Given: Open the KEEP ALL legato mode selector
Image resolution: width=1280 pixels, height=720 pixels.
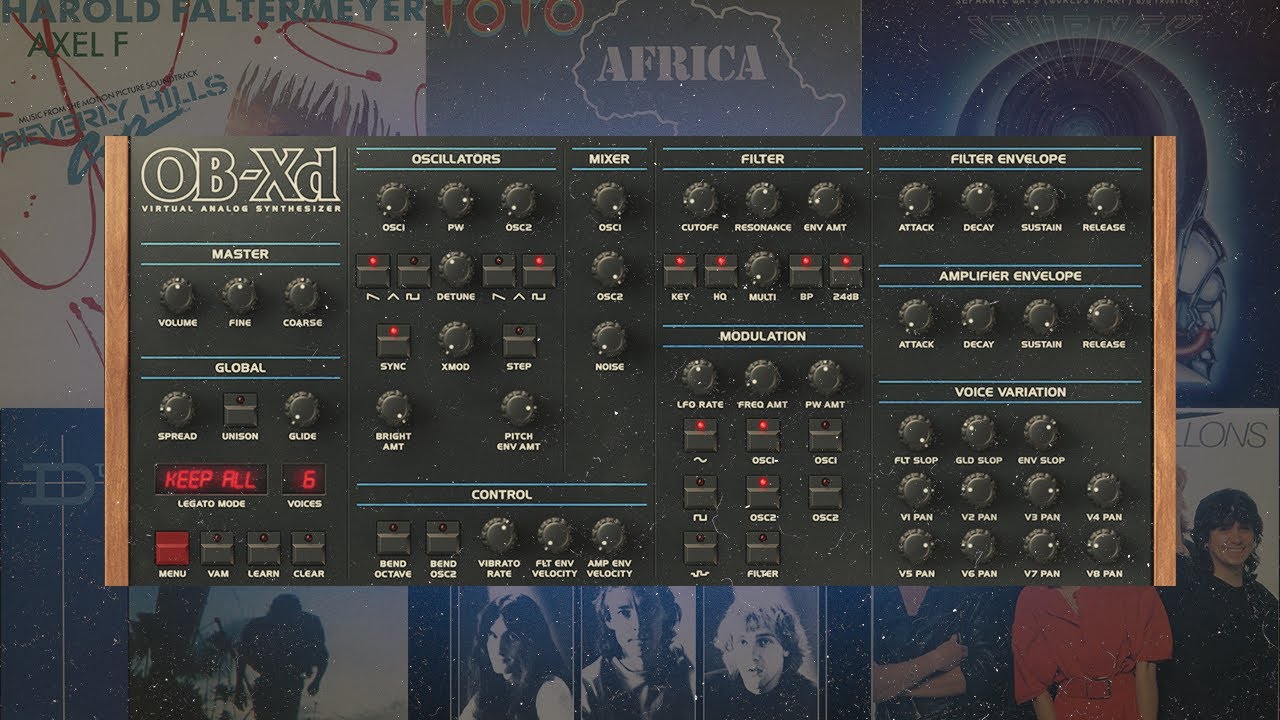Looking at the screenshot, I should coord(211,480).
